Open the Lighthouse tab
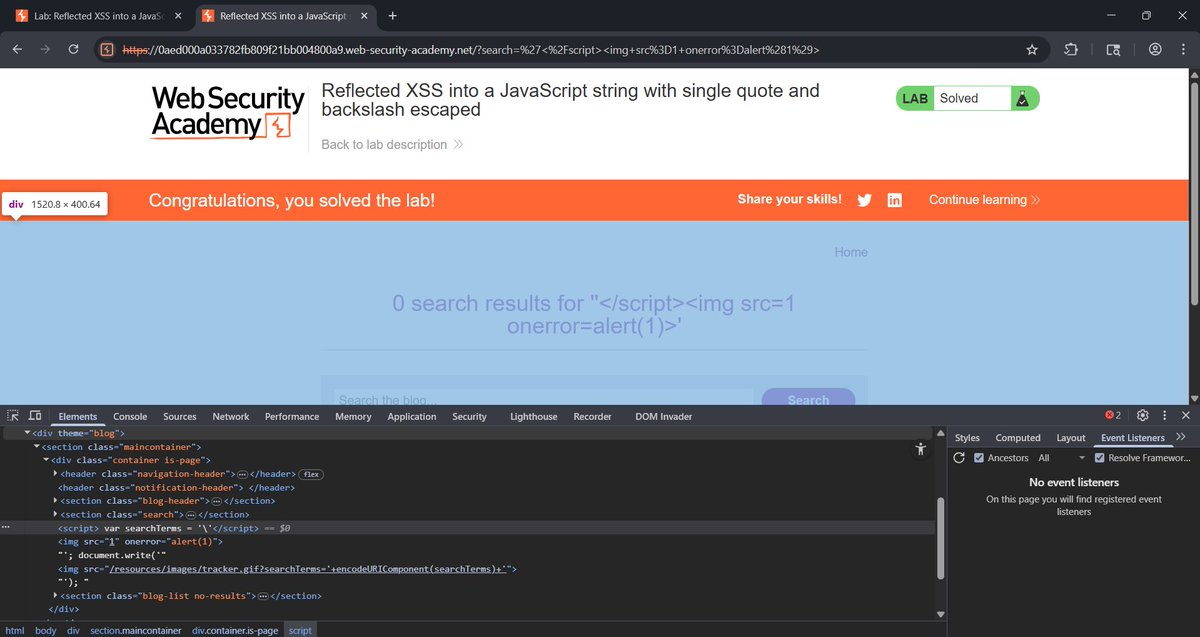The width and height of the screenshot is (1200, 637). [x=534, y=416]
